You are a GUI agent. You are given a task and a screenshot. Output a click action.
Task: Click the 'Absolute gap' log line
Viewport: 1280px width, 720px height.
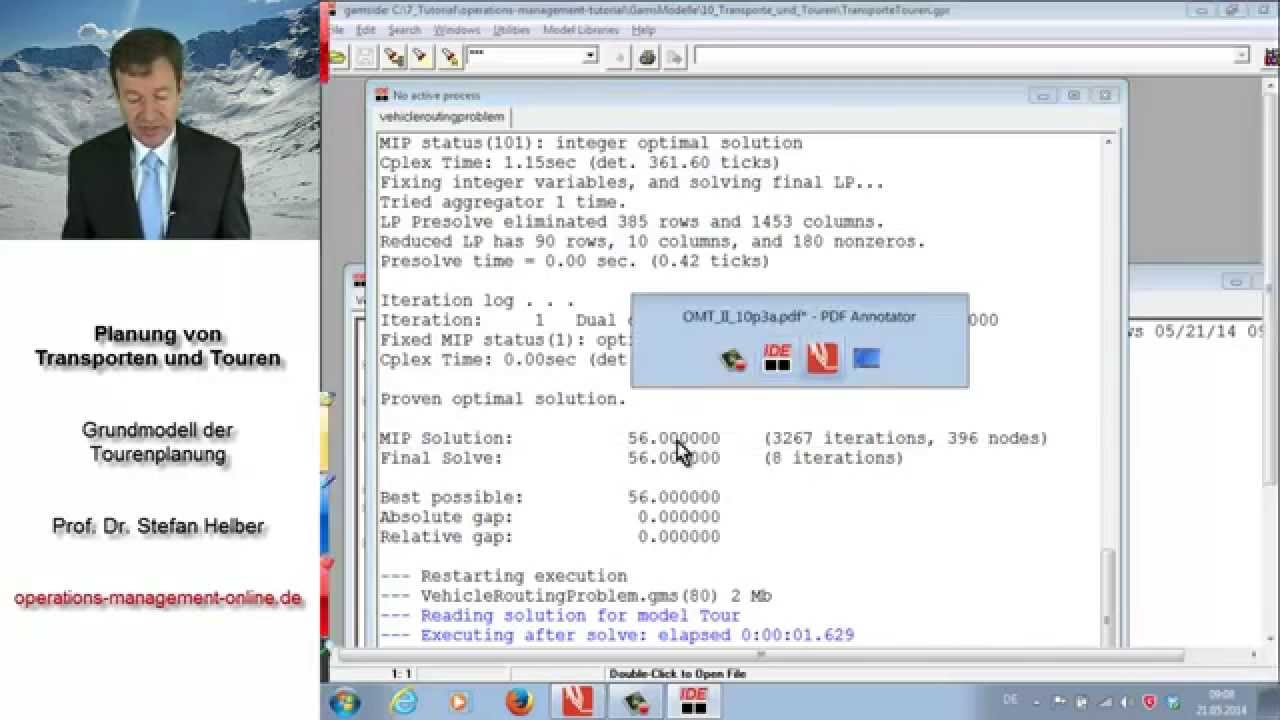point(549,518)
